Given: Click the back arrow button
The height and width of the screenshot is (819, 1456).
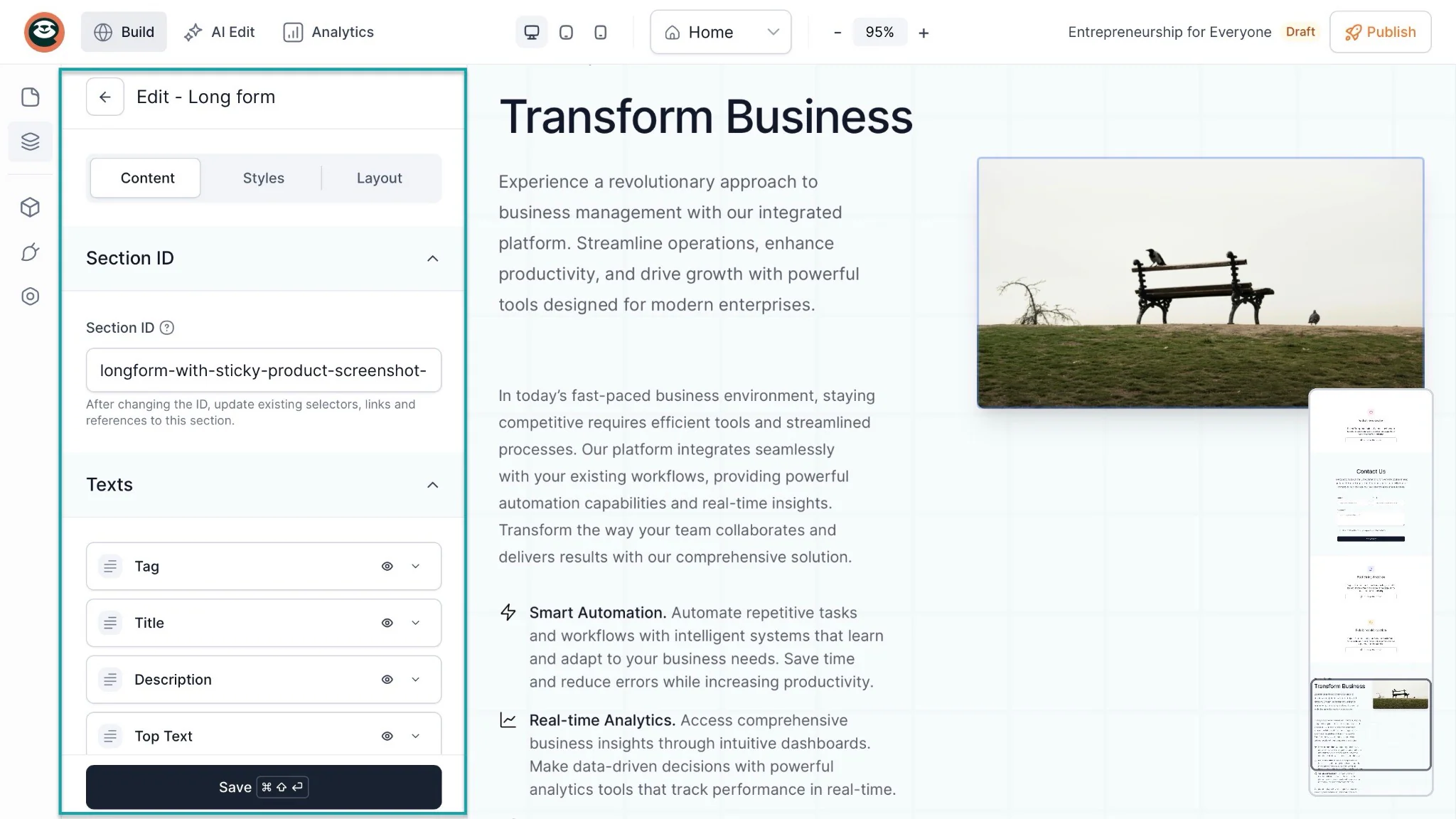Looking at the screenshot, I should [x=105, y=97].
